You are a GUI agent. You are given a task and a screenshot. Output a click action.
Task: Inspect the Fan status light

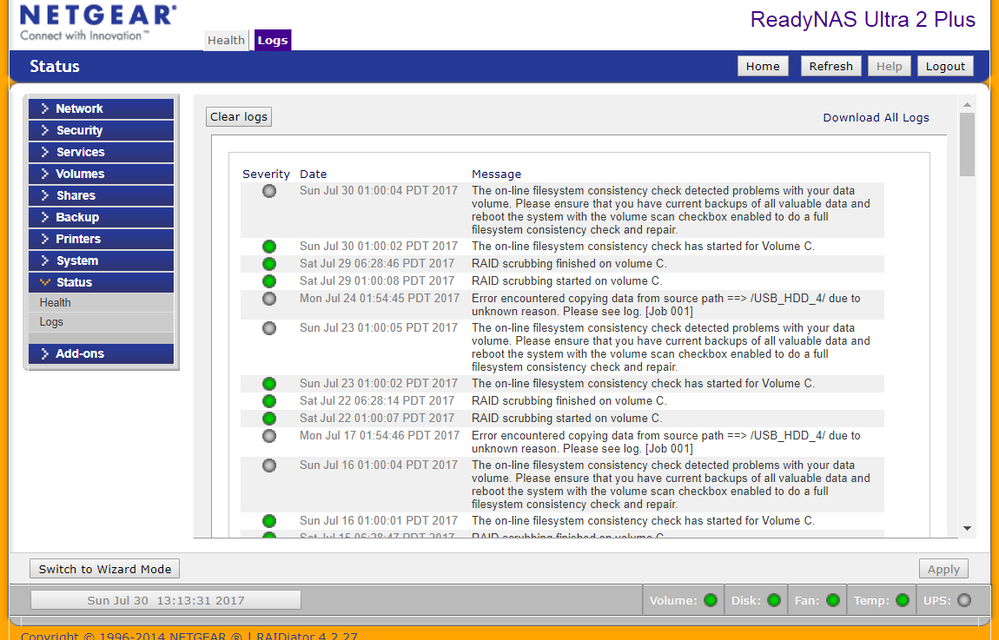tap(831, 600)
